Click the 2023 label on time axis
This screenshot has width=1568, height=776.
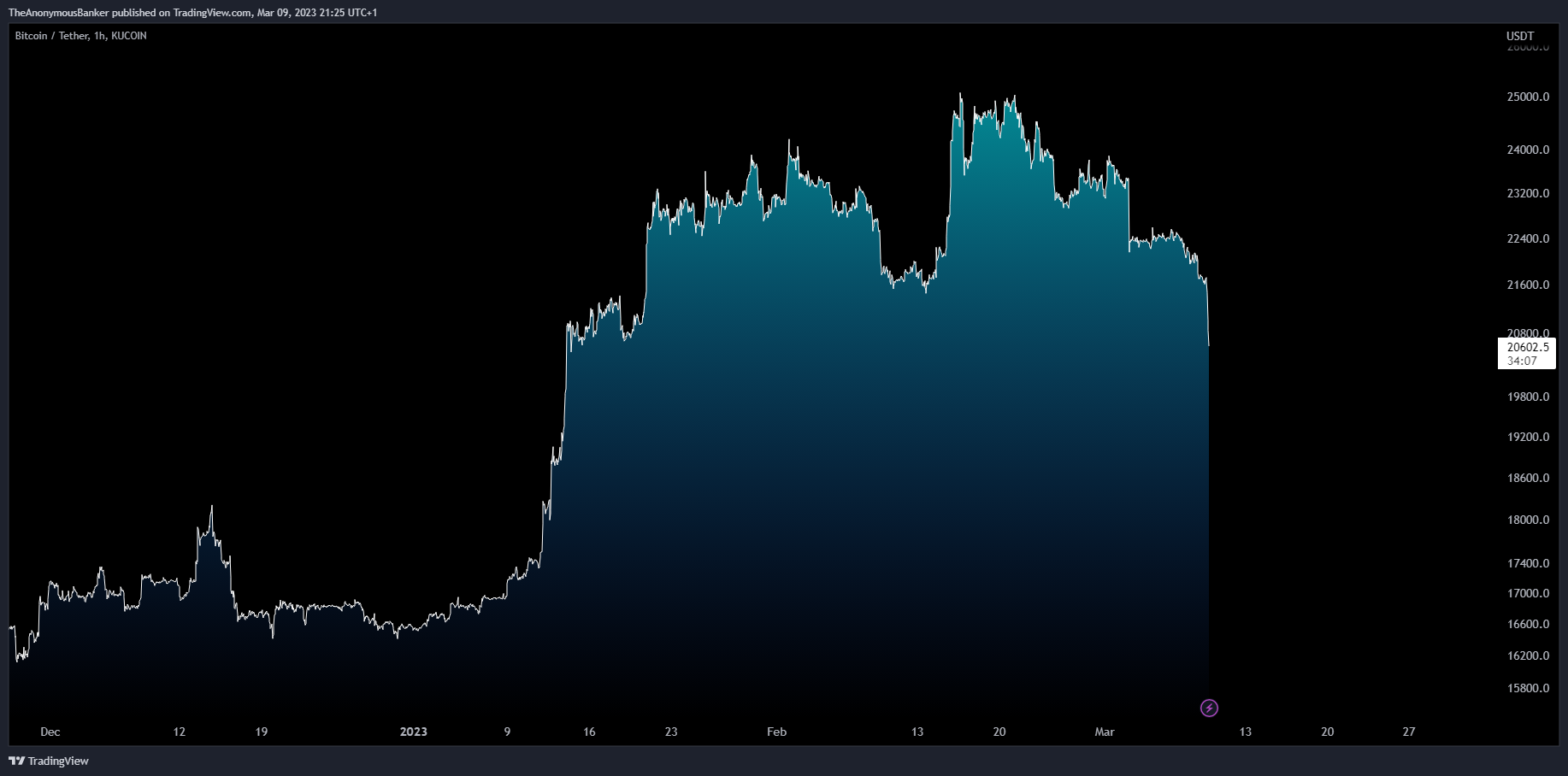[414, 732]
